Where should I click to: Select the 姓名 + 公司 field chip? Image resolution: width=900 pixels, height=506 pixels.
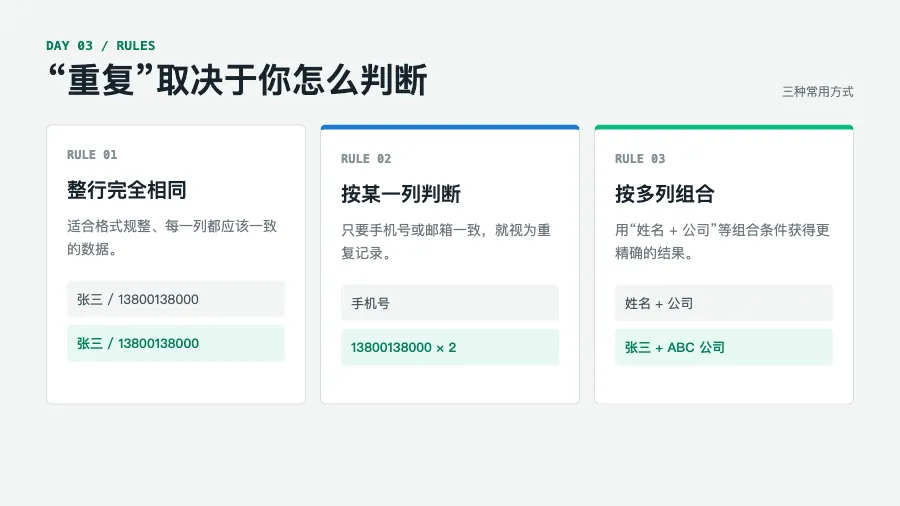(724, 303)
